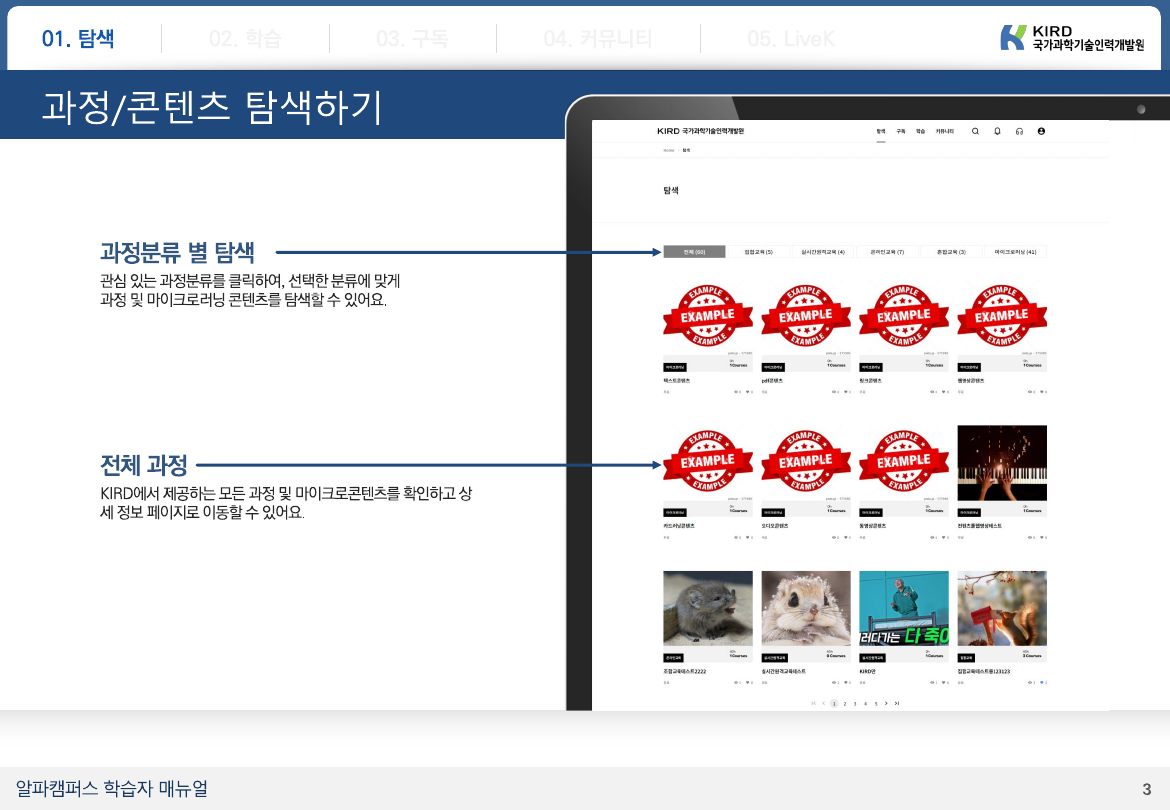The height and width of the screenshot is (810, 1170).
Task: Go to page 2 of the results
Action: 845,704
